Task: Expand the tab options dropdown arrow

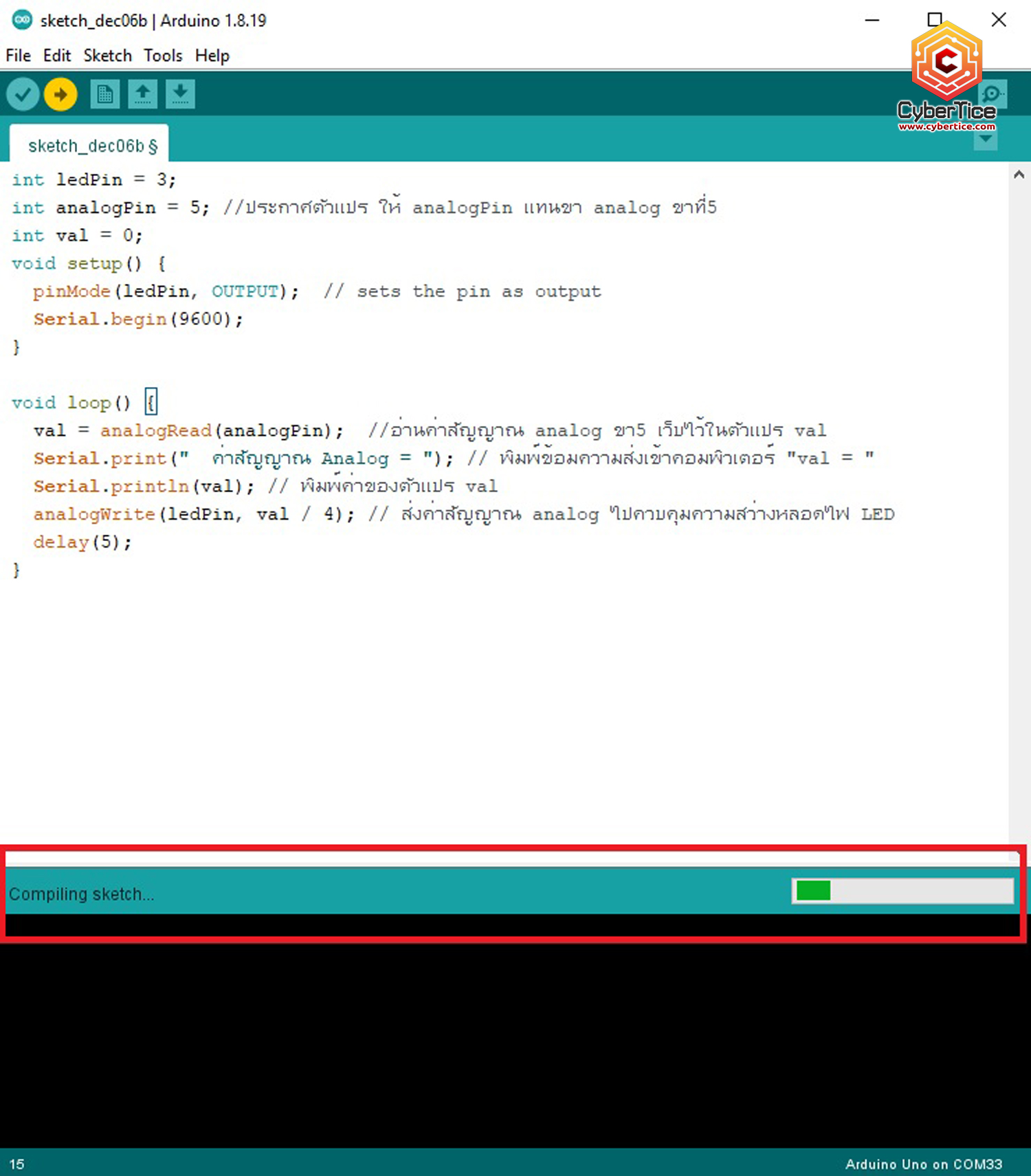Action: pyautogui.click(x=986, y=140)
